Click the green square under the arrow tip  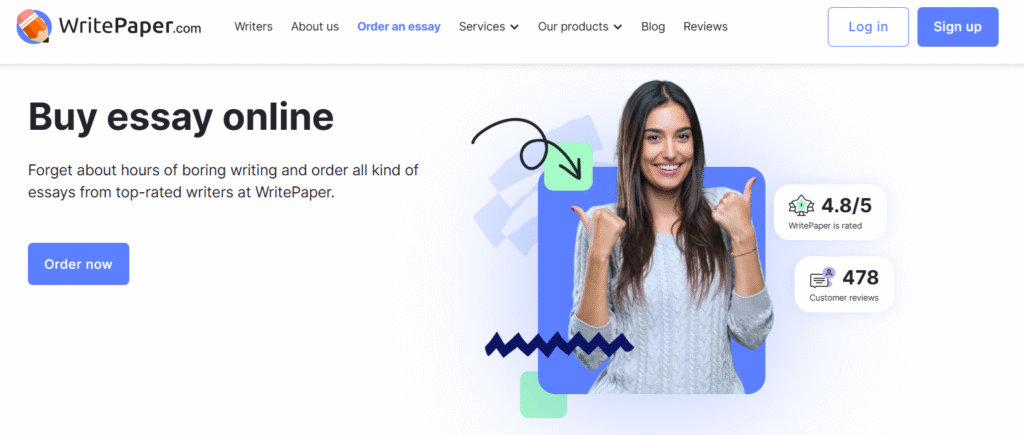(568, 167)
